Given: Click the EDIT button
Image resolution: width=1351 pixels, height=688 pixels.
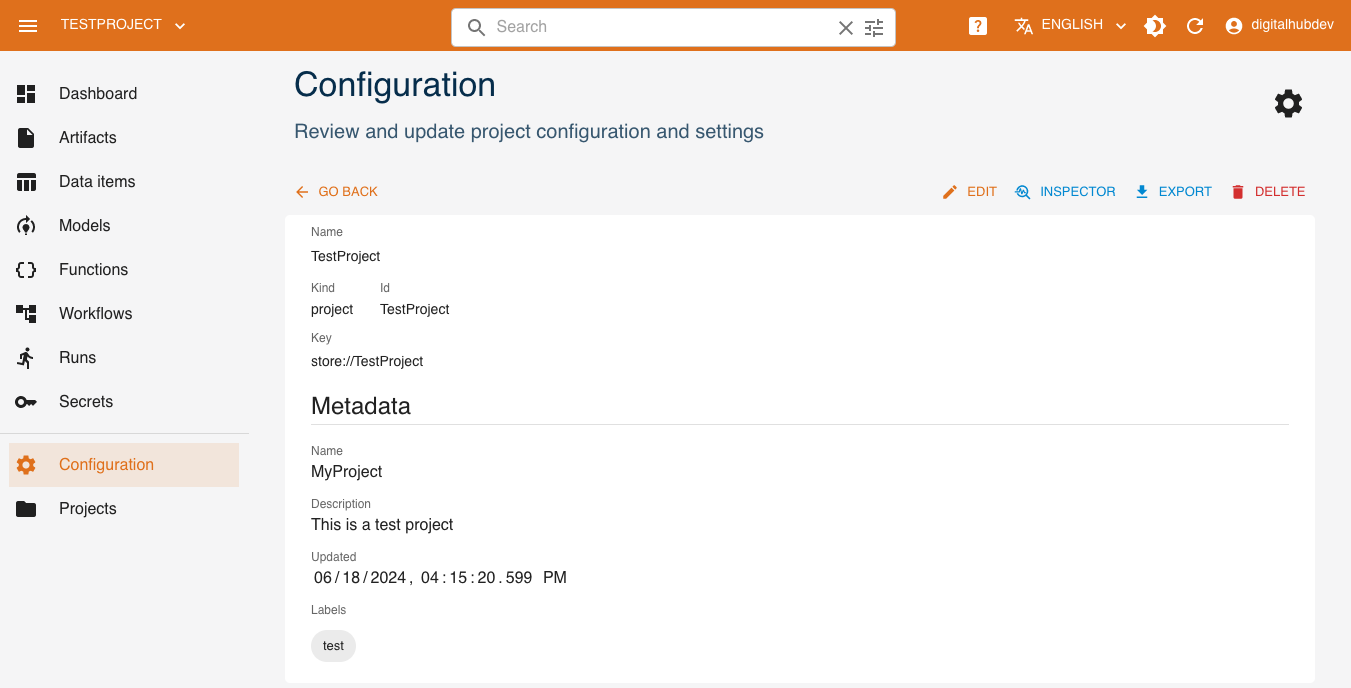Looking at the screenshot, I should (969, 192).
